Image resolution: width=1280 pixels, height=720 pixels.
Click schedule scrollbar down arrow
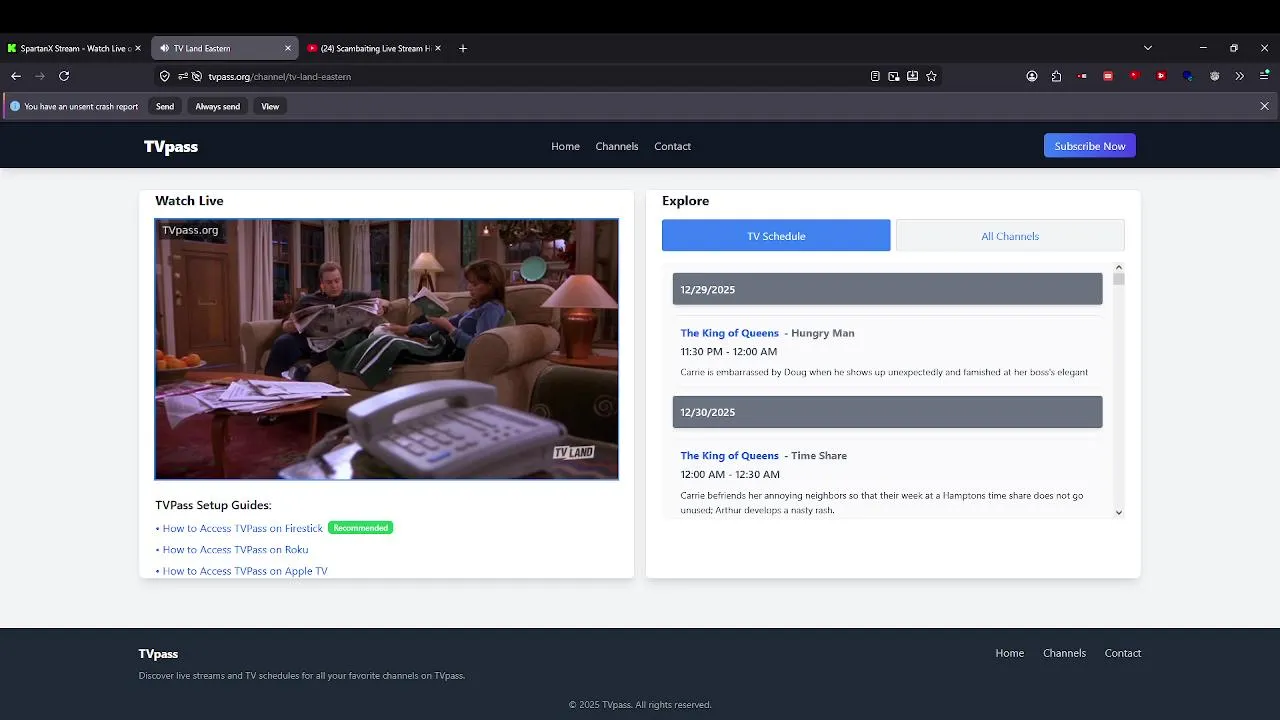(x=1119, y=512)
